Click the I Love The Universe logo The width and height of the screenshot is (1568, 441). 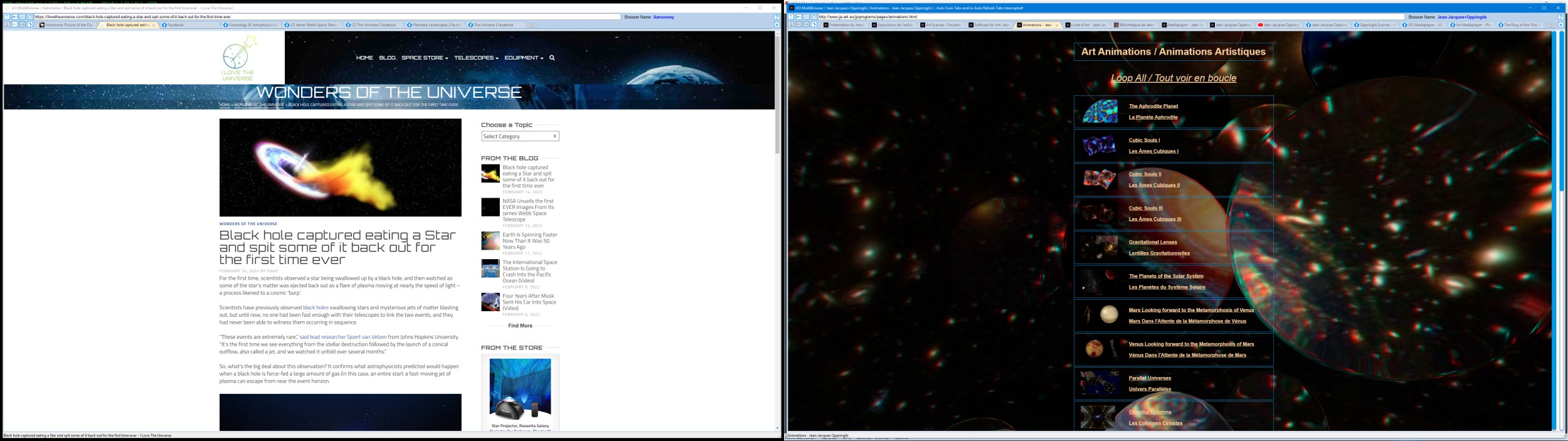click(238, 58)
